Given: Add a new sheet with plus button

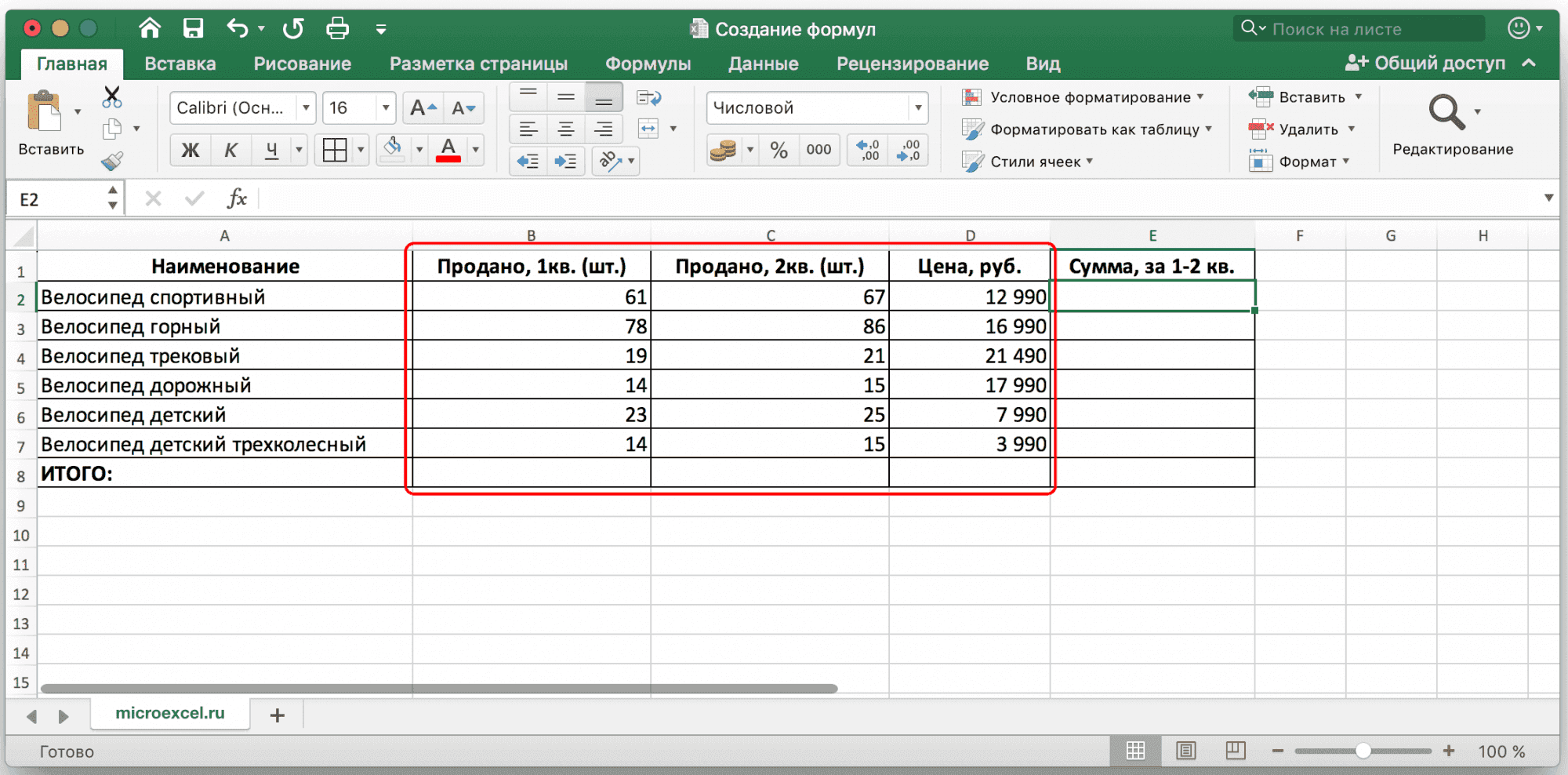Looking at the screenshot, I should 277,715.
